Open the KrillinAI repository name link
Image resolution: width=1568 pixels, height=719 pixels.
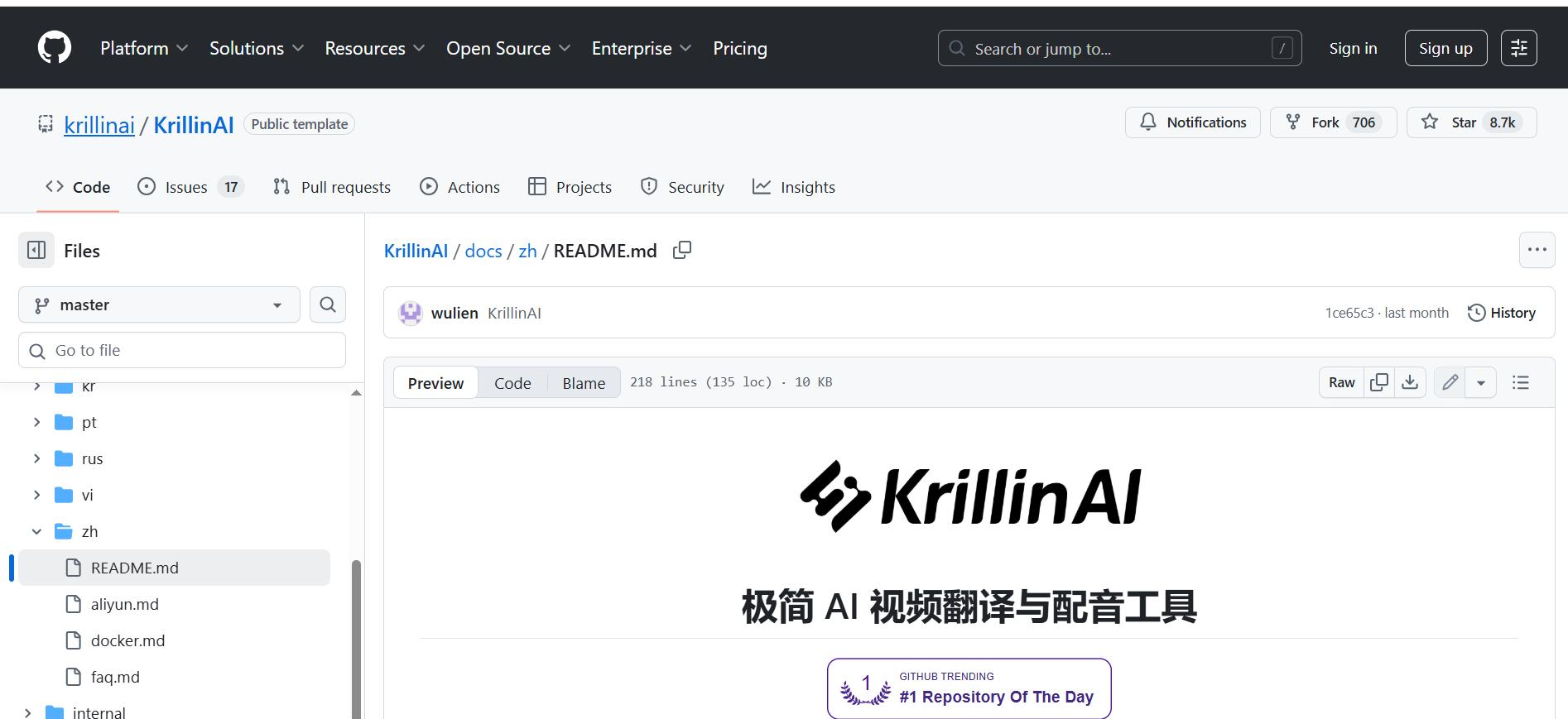coord(194,125)
